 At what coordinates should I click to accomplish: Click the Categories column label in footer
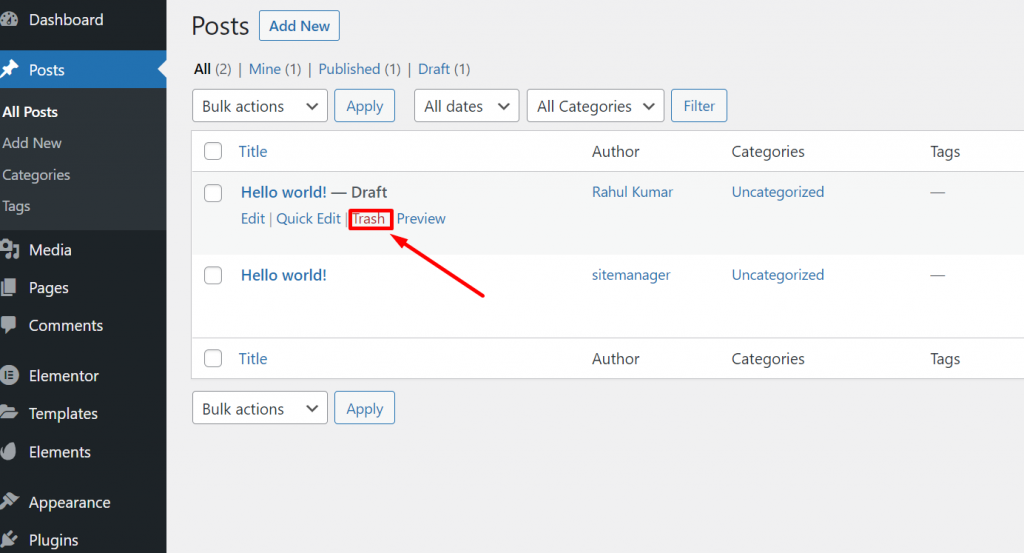point(768,358)
